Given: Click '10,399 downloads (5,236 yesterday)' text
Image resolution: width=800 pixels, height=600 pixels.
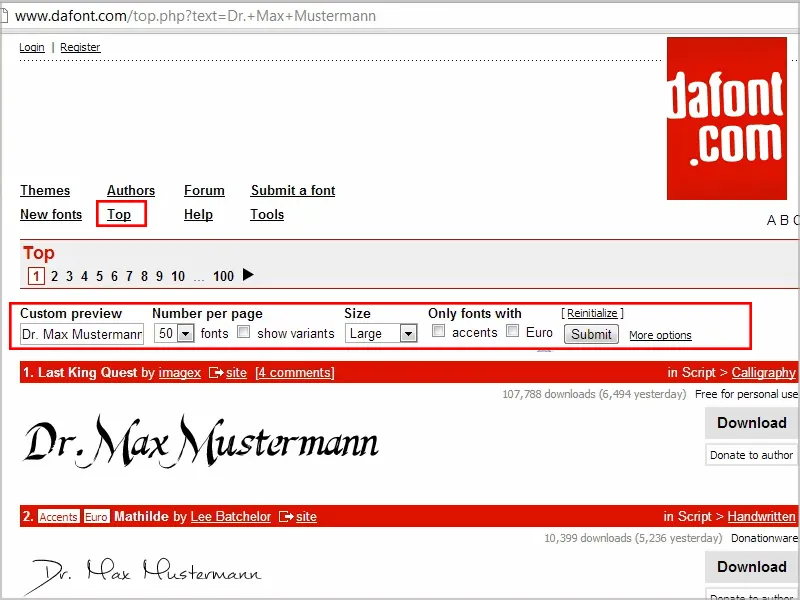Looking at the screenshot, I should pos(633,538).
